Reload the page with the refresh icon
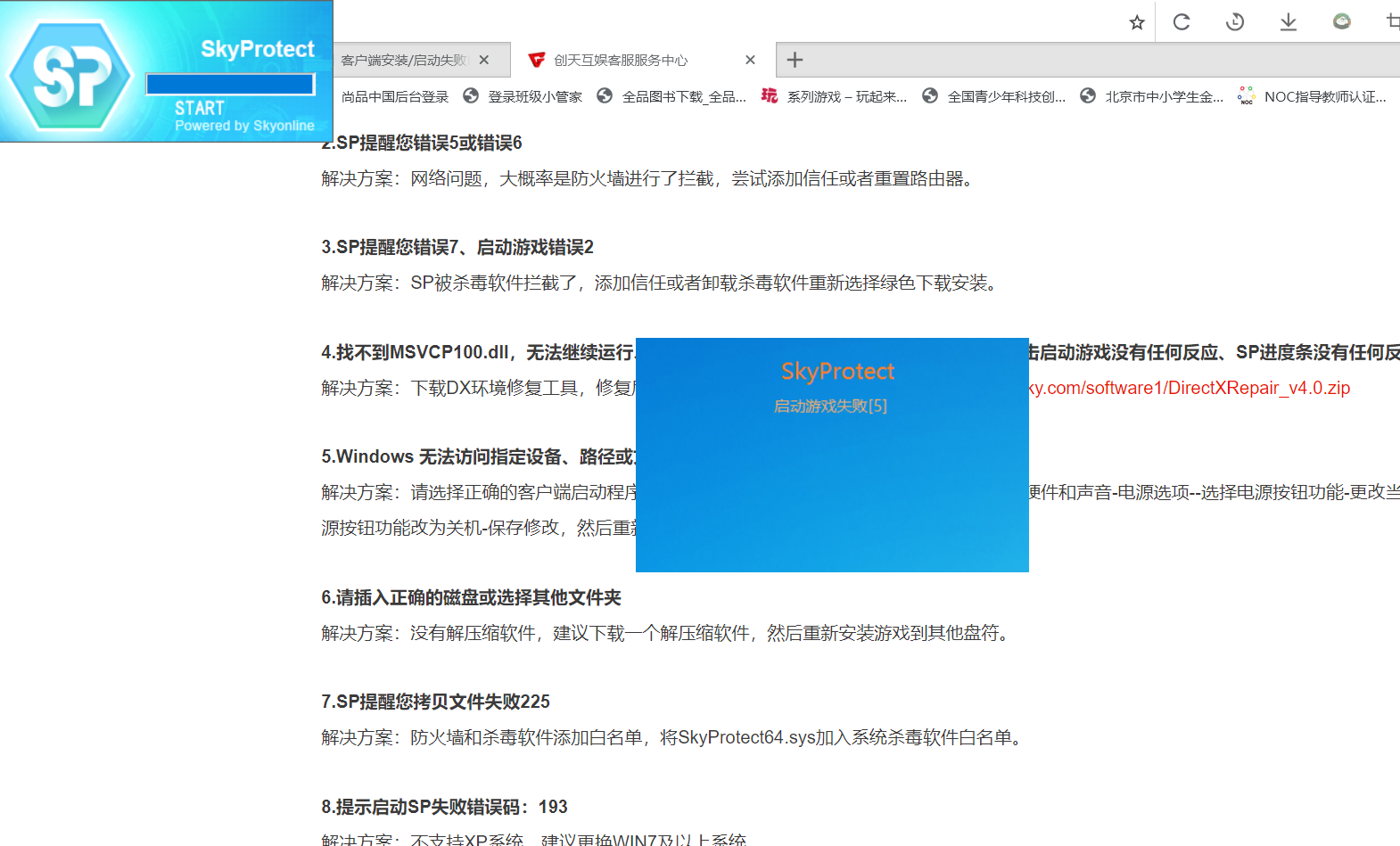This screenshot has width=1400, height=846. pyautogui.click(x=1182, y=21)
